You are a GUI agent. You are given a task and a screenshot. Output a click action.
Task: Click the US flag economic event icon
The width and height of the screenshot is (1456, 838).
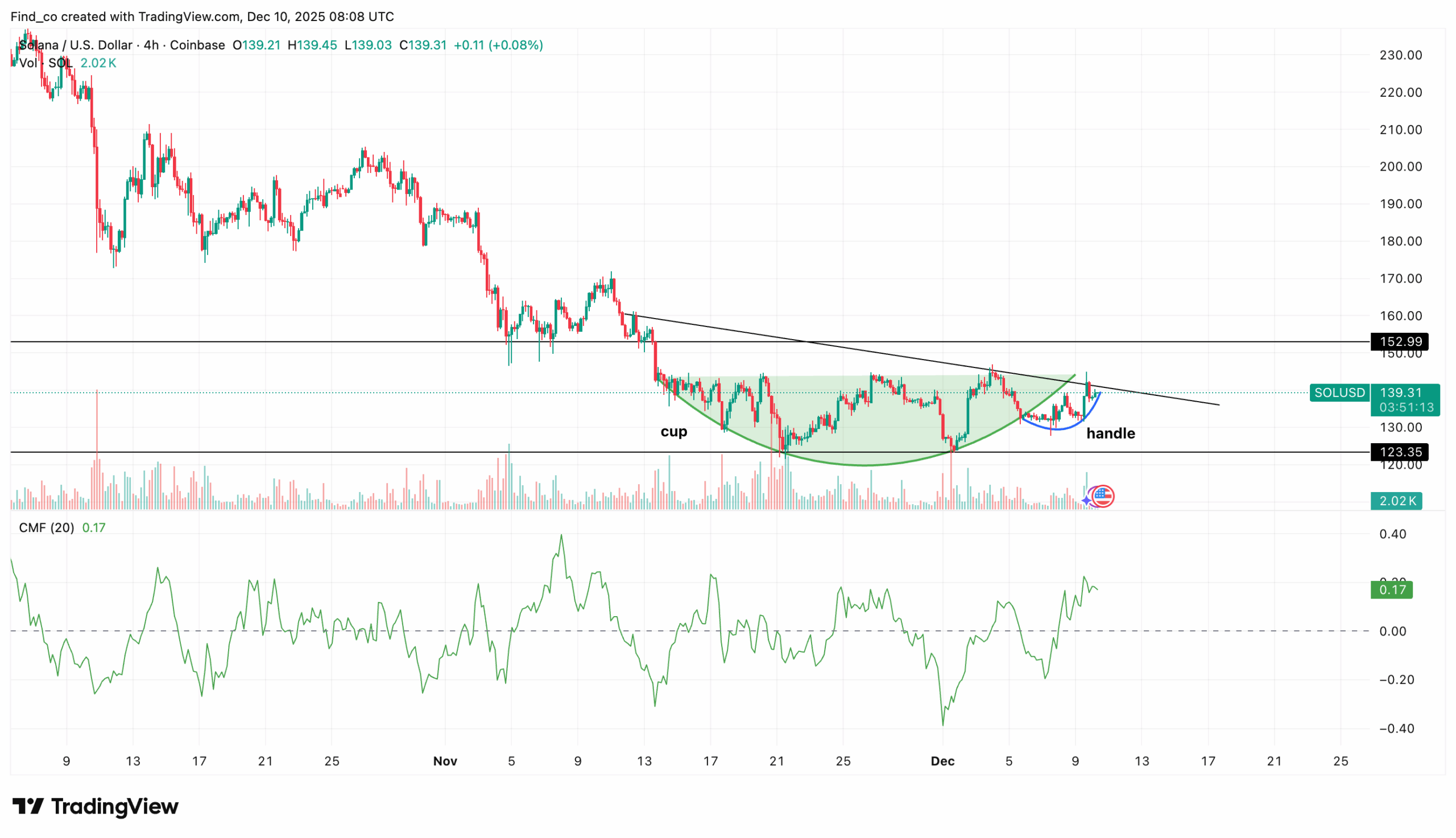pos(1102,496)
